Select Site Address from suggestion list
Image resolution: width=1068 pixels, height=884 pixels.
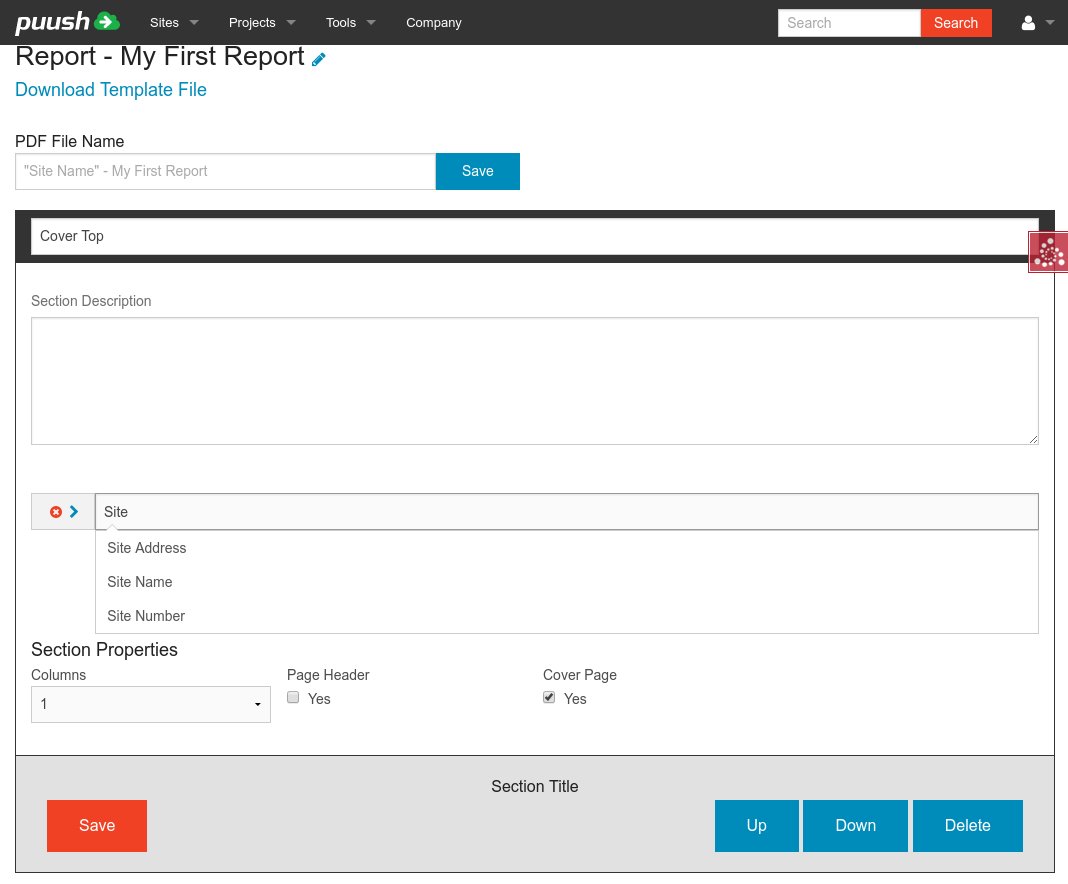coord(147,548)
